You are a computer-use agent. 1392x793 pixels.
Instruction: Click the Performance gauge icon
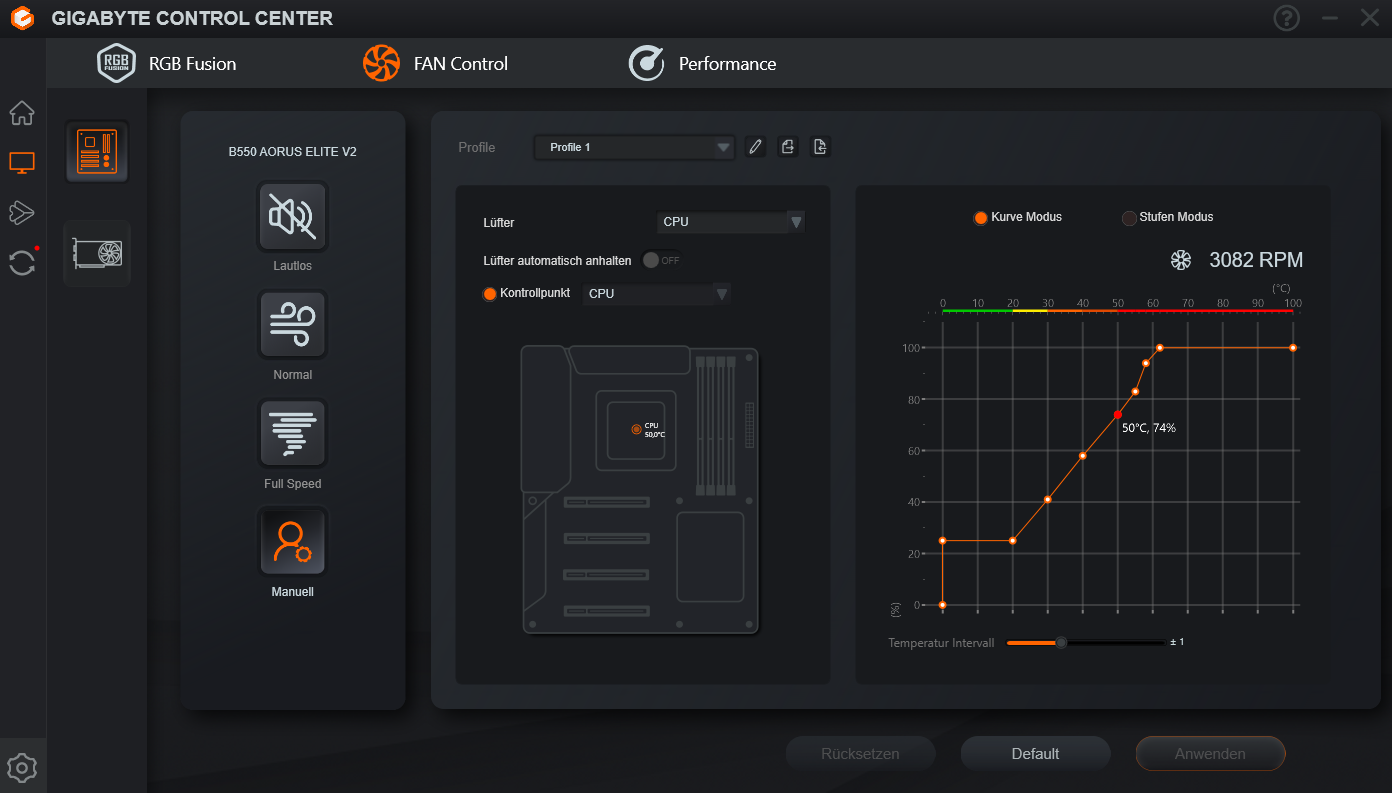tap(646, 63)
